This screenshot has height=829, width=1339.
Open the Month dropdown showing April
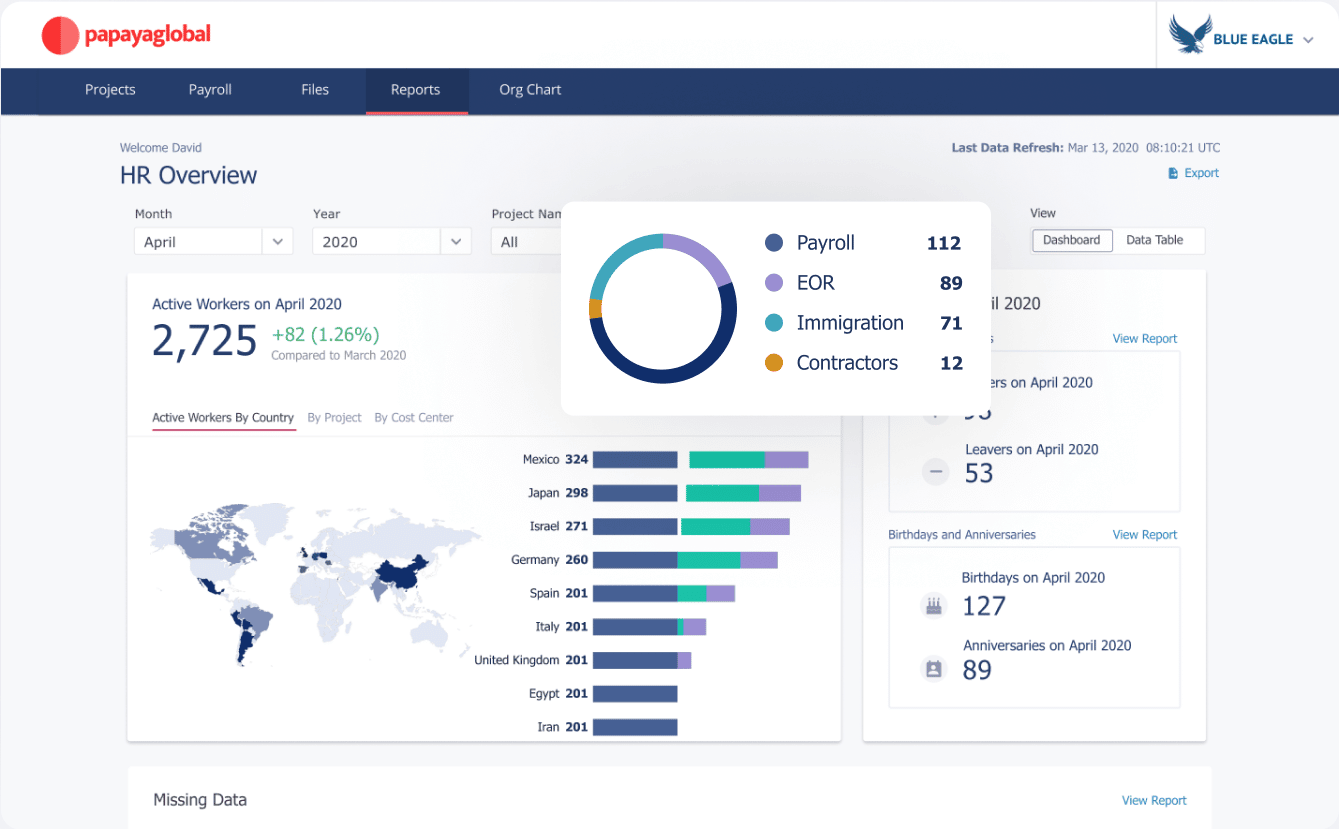pyautogui.click(x=213, y=241)
